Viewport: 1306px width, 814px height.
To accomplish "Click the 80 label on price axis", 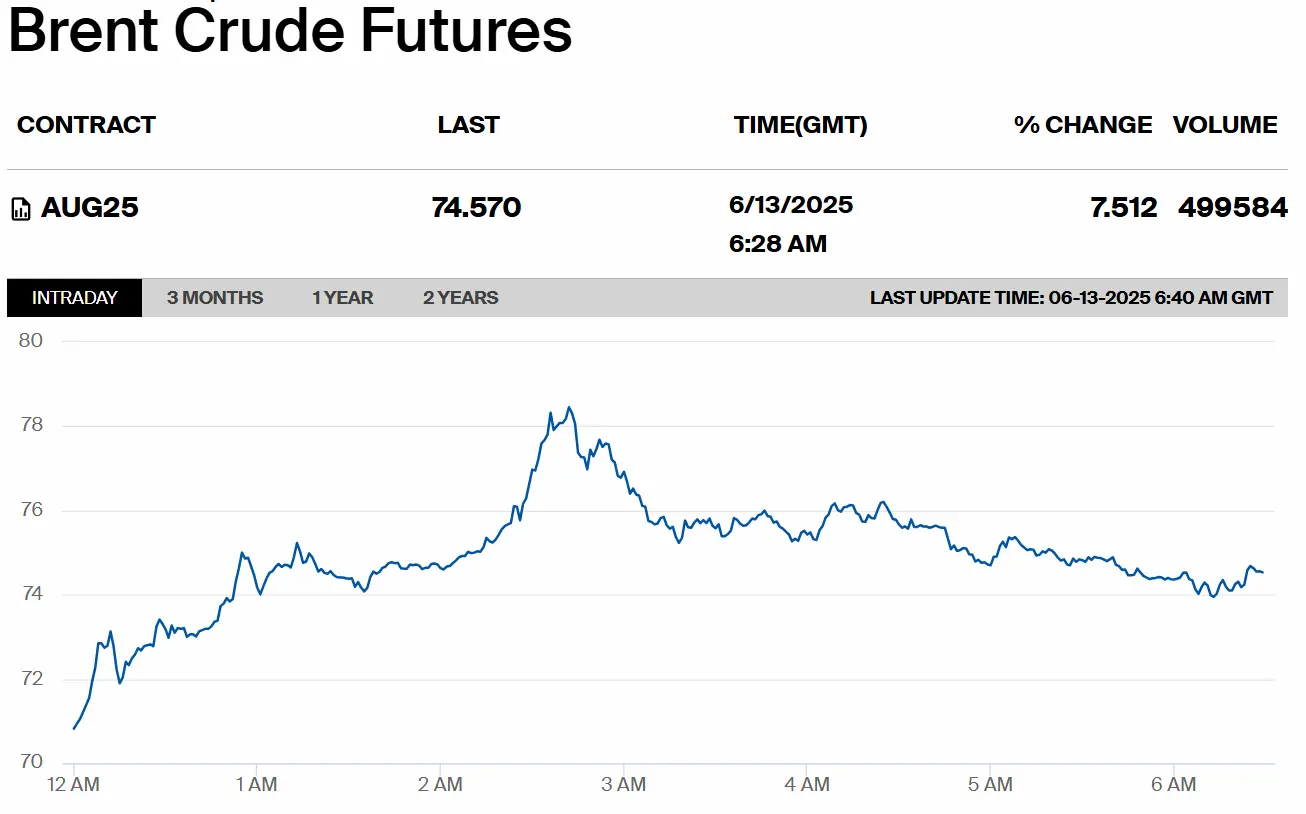I will (31, 340).
